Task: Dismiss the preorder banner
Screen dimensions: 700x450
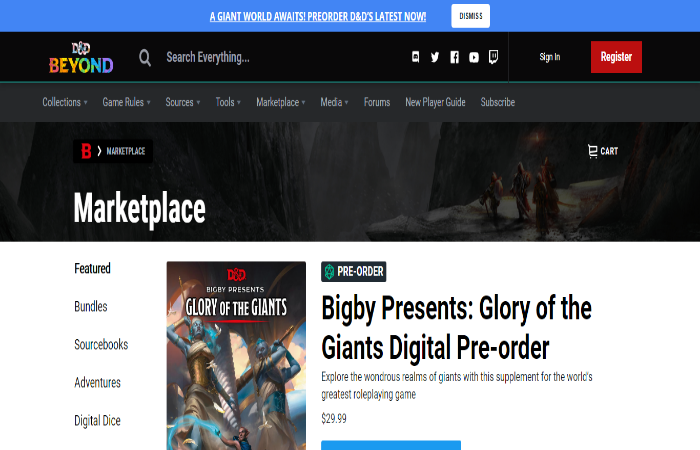Action: [471, 16]
